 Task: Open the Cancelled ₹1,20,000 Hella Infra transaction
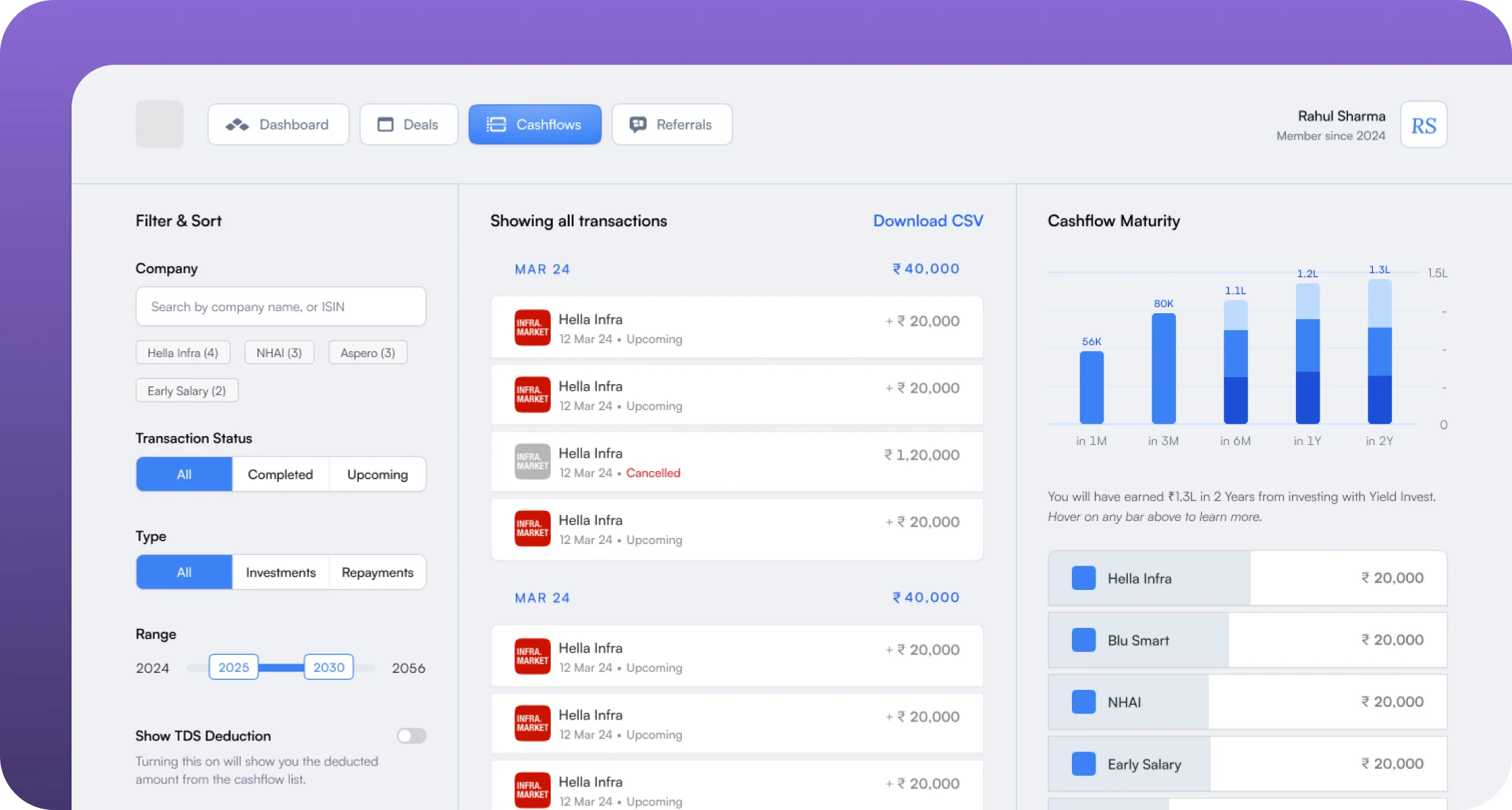[737, 462]
